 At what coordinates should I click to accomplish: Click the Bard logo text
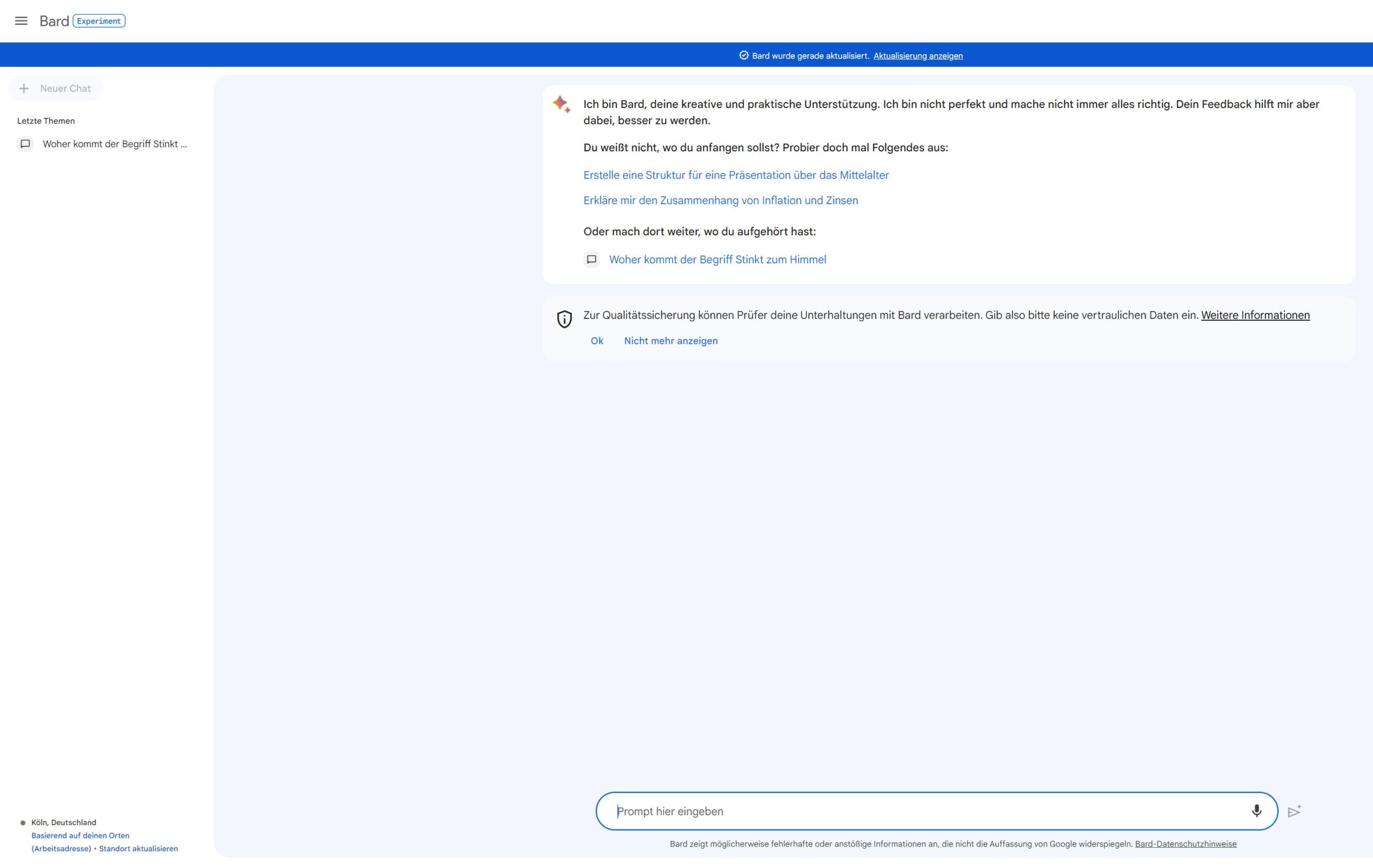point(54,21)
